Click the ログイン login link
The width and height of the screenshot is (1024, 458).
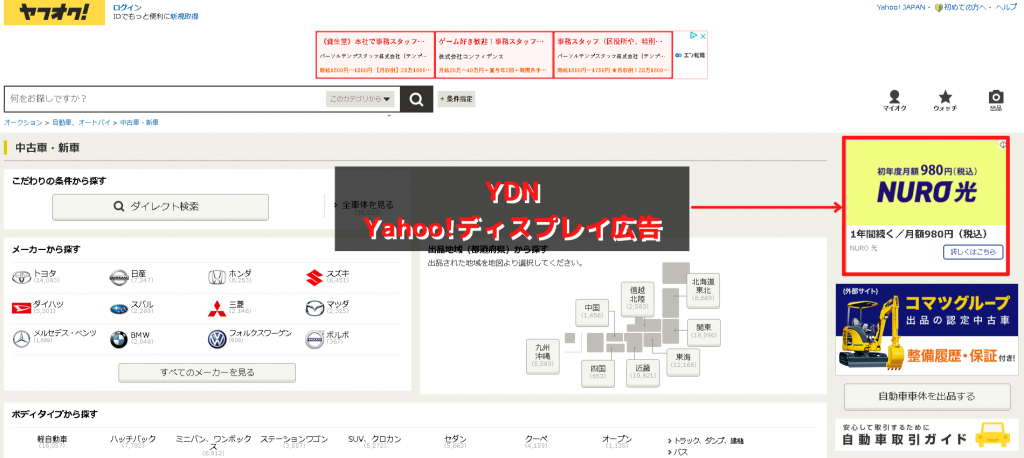click(127, 7)
